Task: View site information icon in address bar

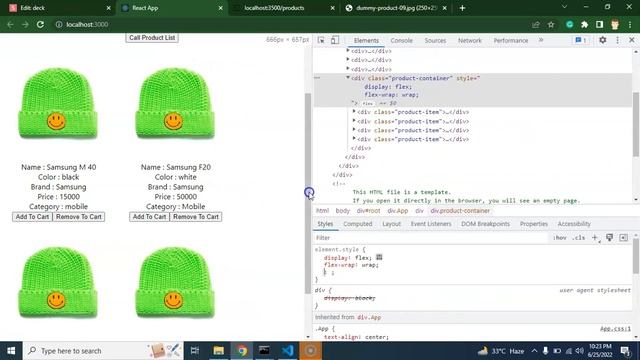Action: [59, 24]
